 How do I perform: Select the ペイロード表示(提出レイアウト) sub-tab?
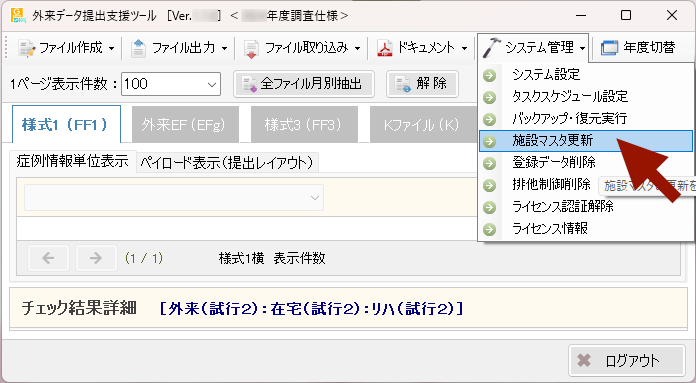pos(227,163)
